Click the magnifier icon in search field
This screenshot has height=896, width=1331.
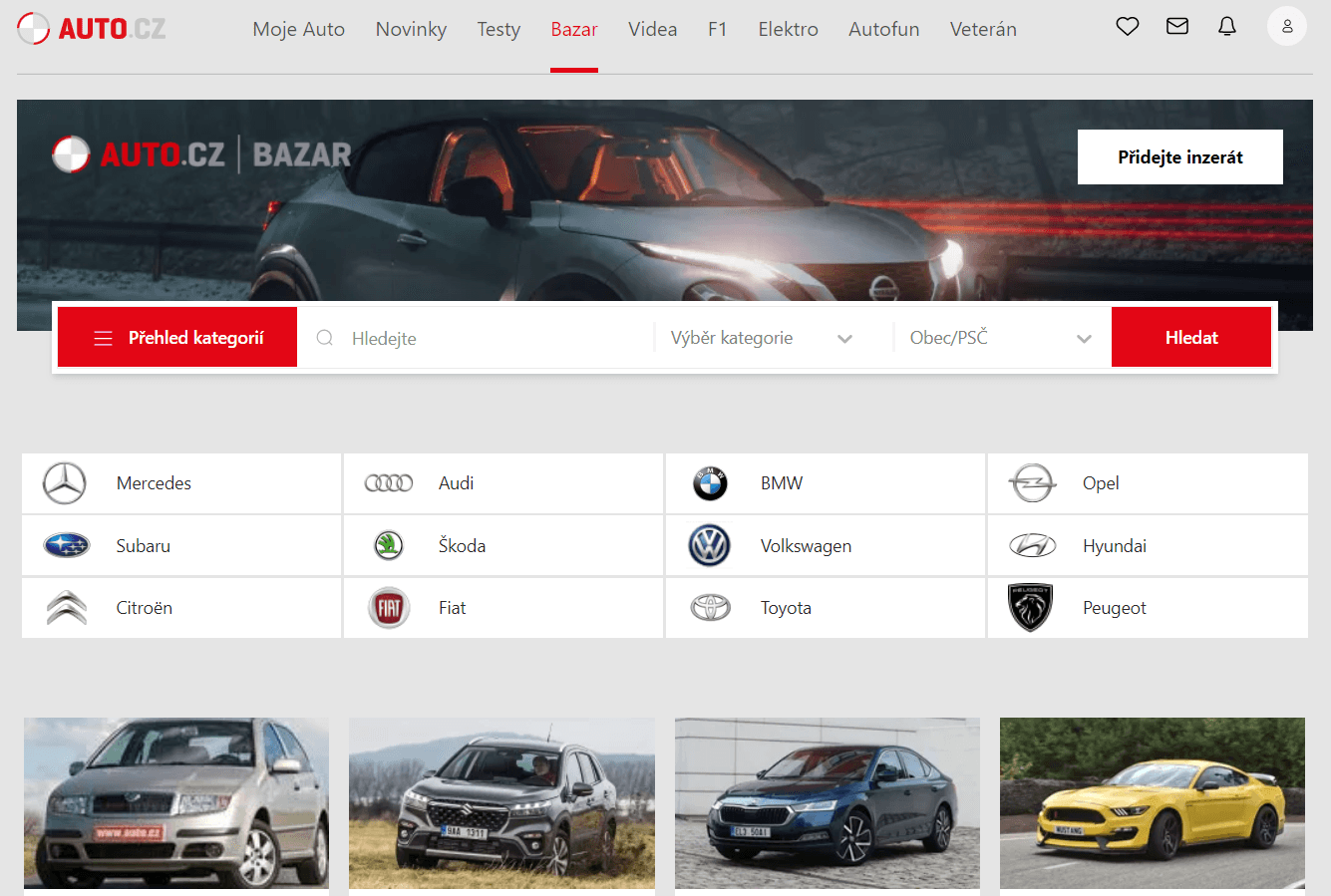pos(324,338)
